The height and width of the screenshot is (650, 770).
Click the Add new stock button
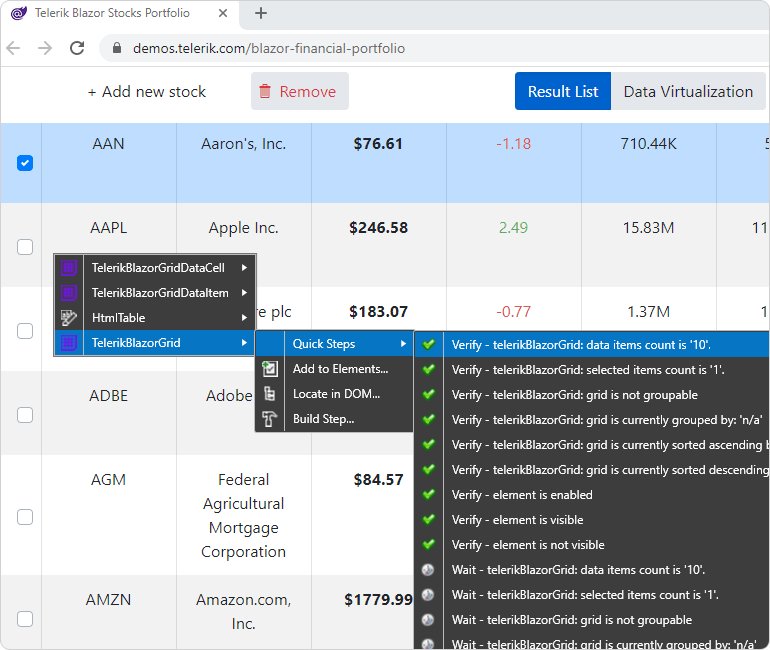point(146,91)
